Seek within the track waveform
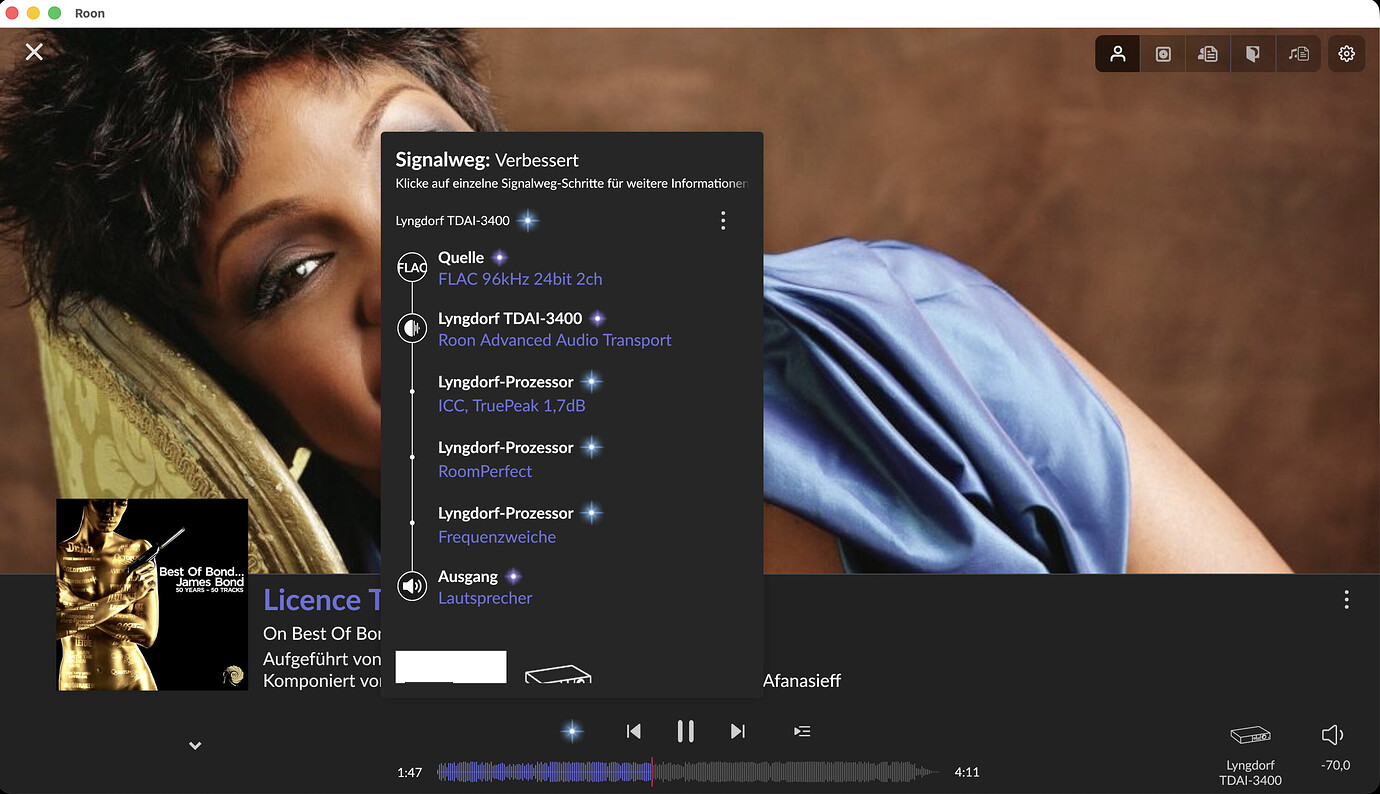This screenshot has width=1380, height=794. click(689, 772)
